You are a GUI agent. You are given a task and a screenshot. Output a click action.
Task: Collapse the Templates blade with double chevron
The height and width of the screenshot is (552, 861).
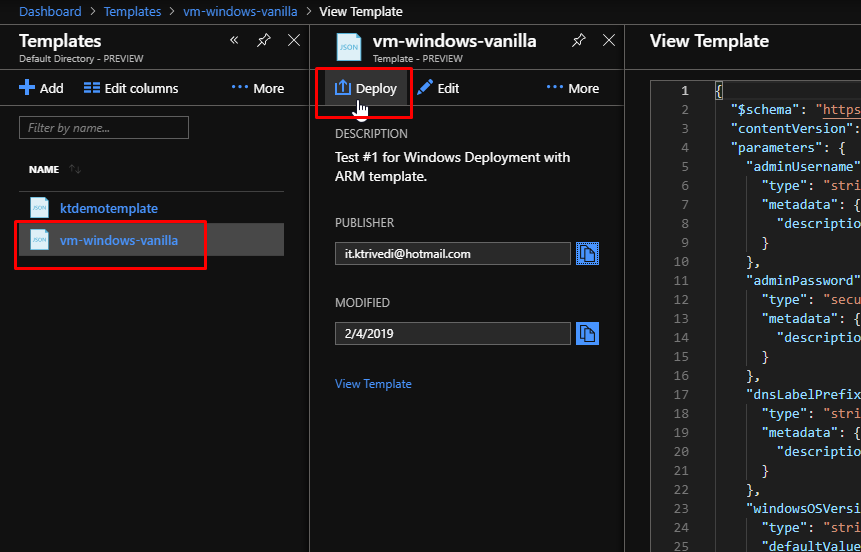[x=234, y=40]
